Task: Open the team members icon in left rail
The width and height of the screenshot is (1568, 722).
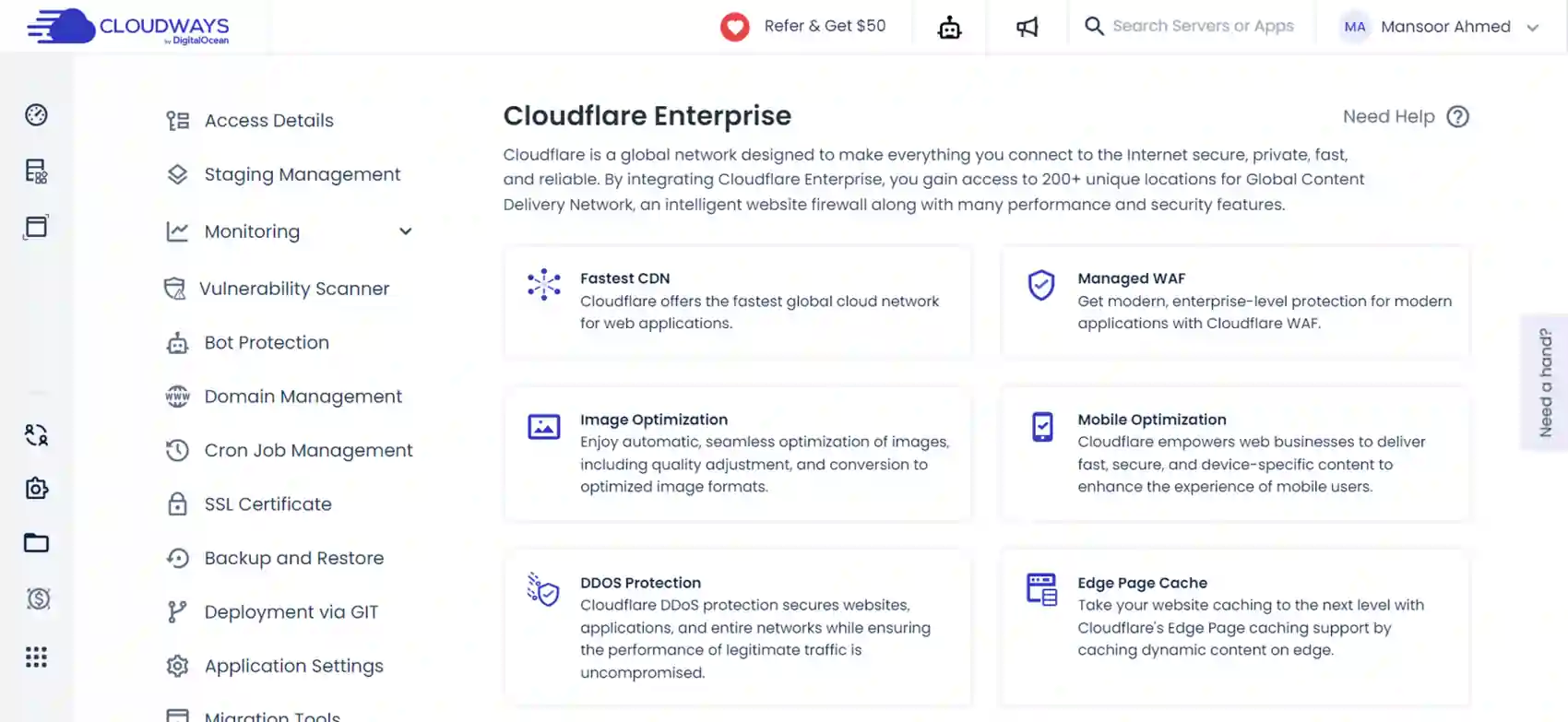Action: point(36,434)
